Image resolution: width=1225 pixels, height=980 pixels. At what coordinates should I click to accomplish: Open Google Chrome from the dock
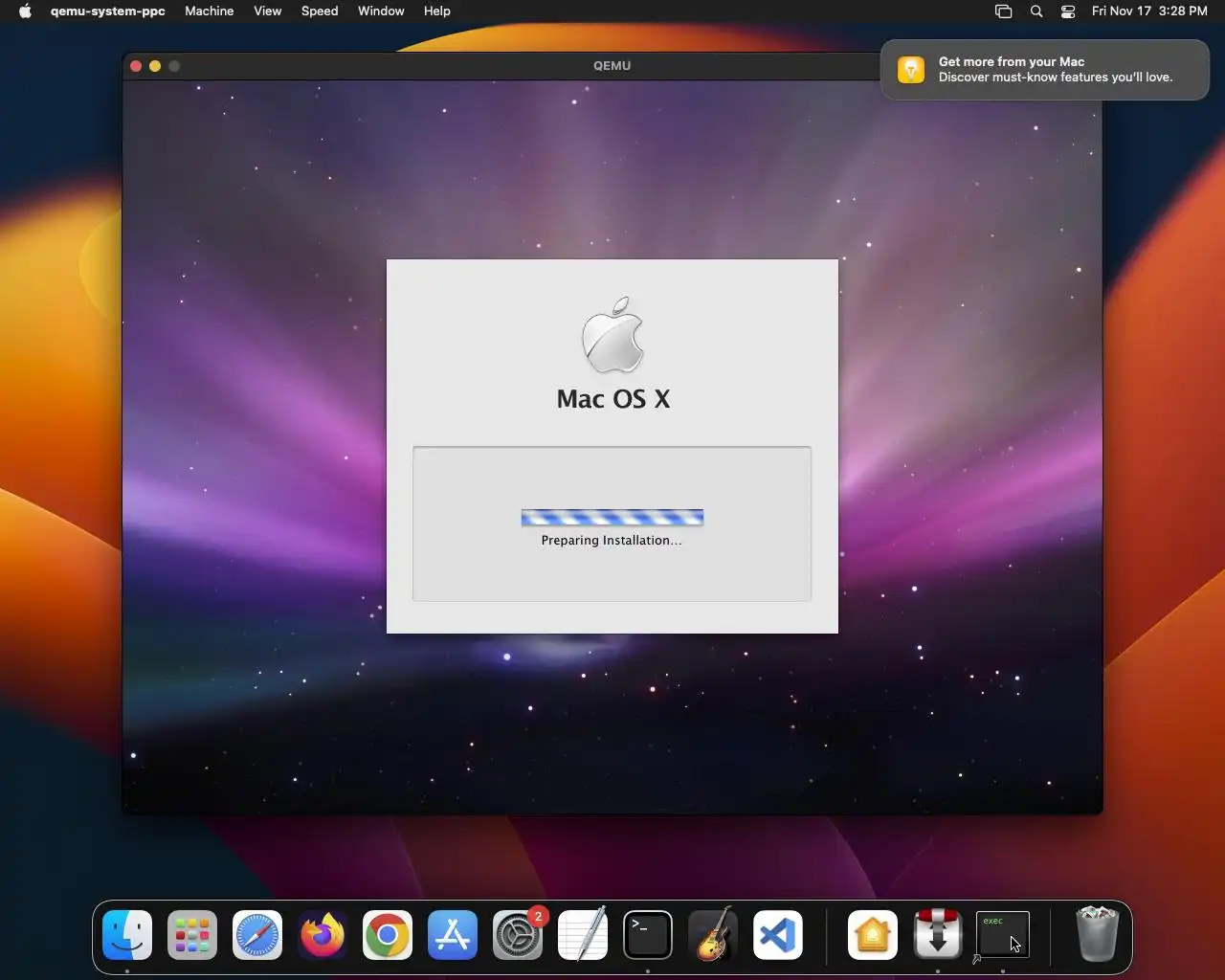click(388, 935)
